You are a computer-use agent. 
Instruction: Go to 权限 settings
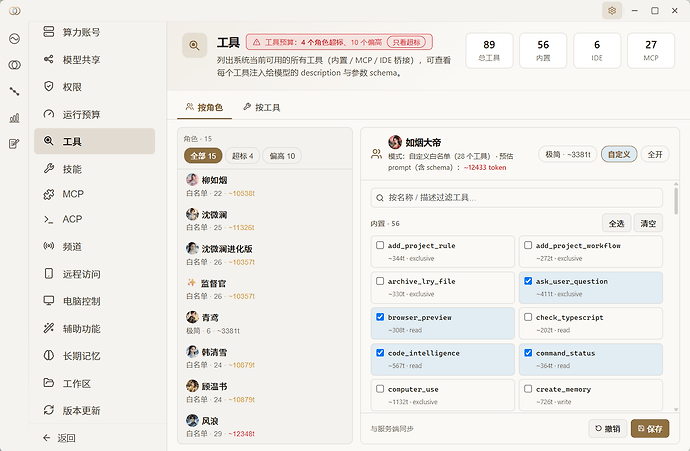coord(94,87)
